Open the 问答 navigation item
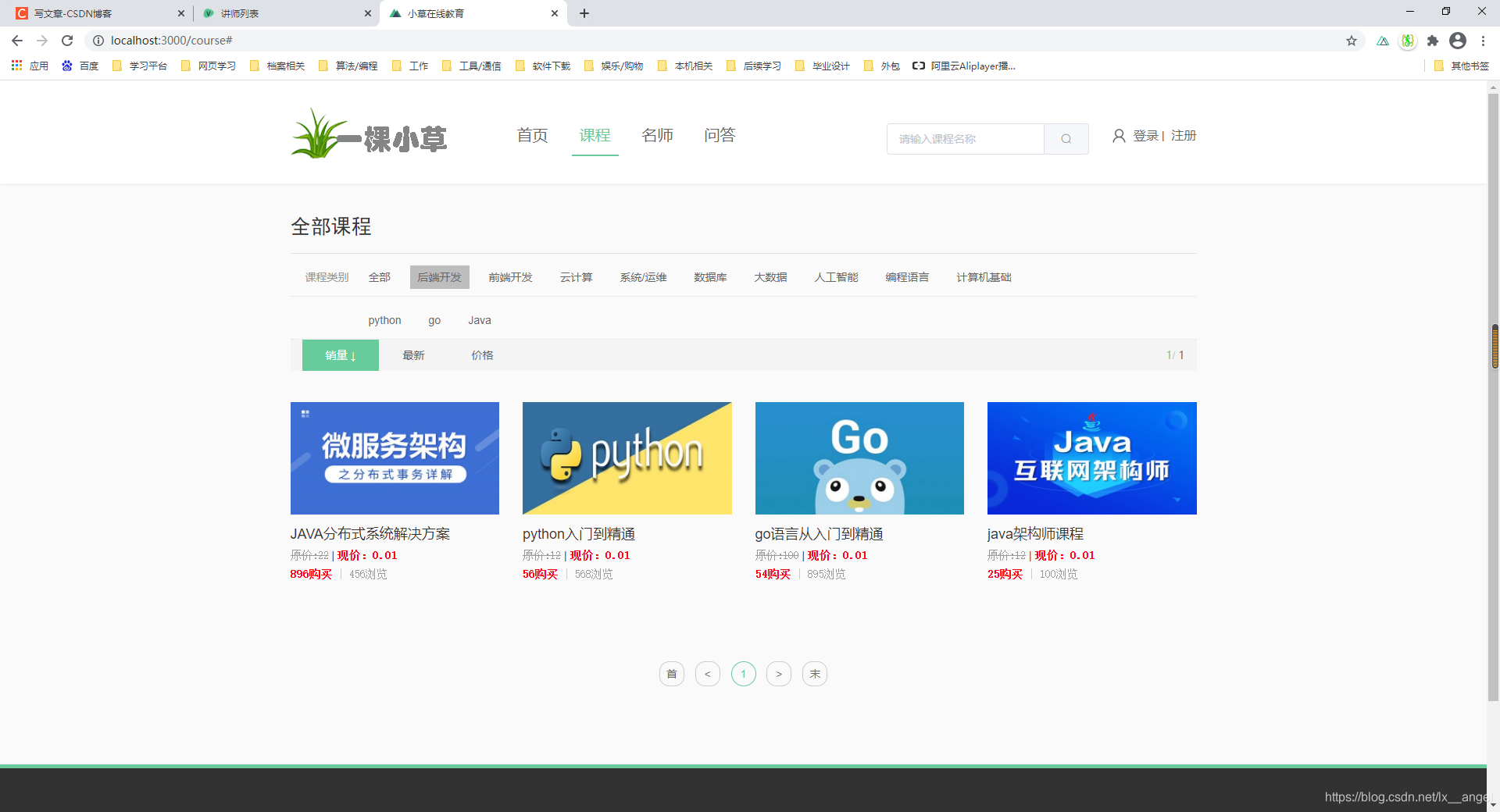1500x812 pixels. (x=720, y=135)
